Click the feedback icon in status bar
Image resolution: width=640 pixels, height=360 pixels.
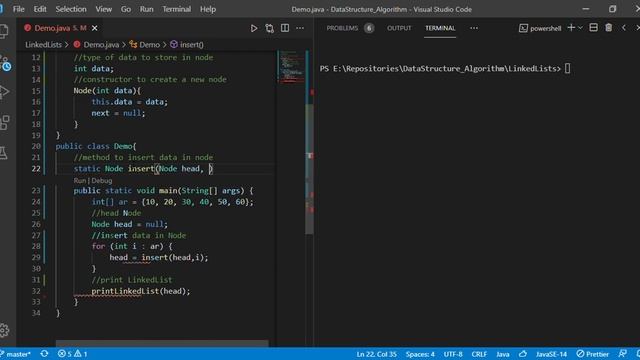(622, 354)
